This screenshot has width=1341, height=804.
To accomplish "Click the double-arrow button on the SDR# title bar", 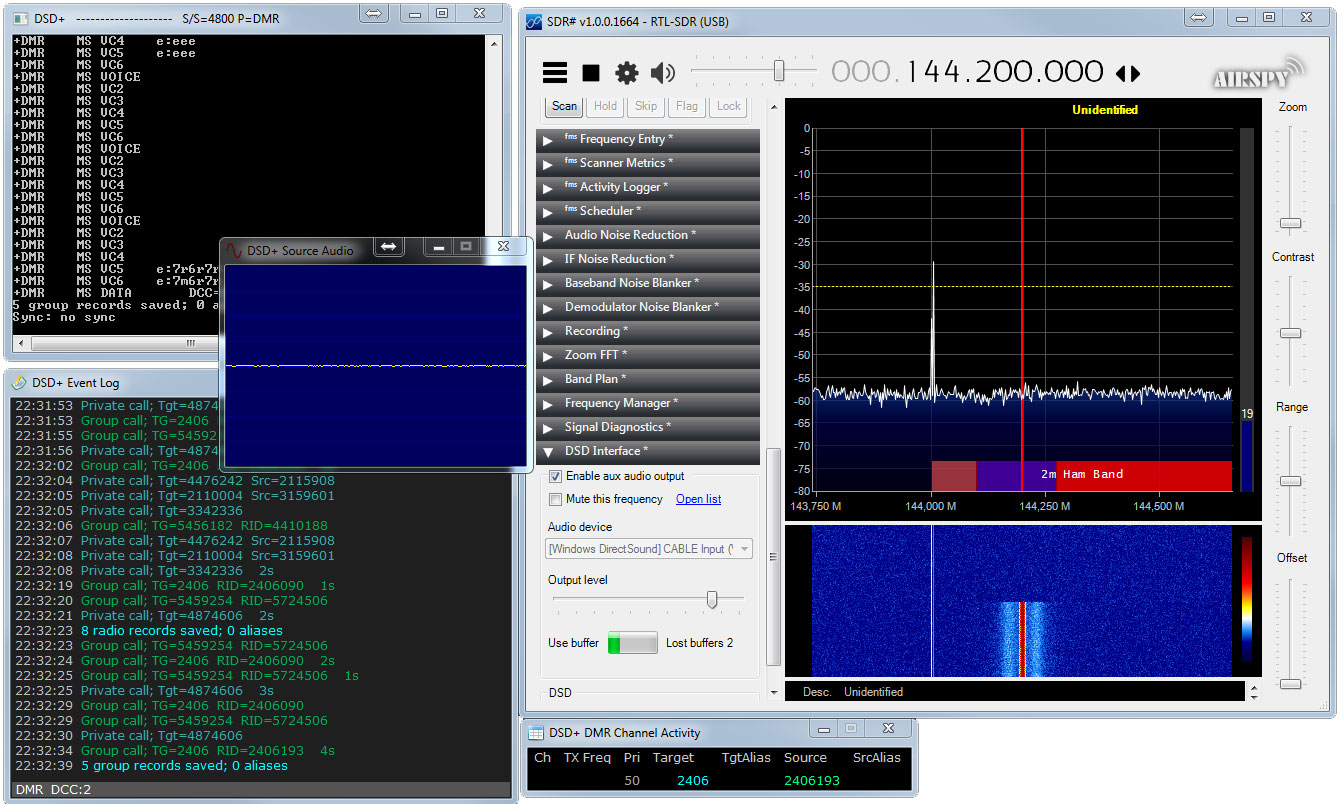I will pyautogui.click(x=1200, y=17).
